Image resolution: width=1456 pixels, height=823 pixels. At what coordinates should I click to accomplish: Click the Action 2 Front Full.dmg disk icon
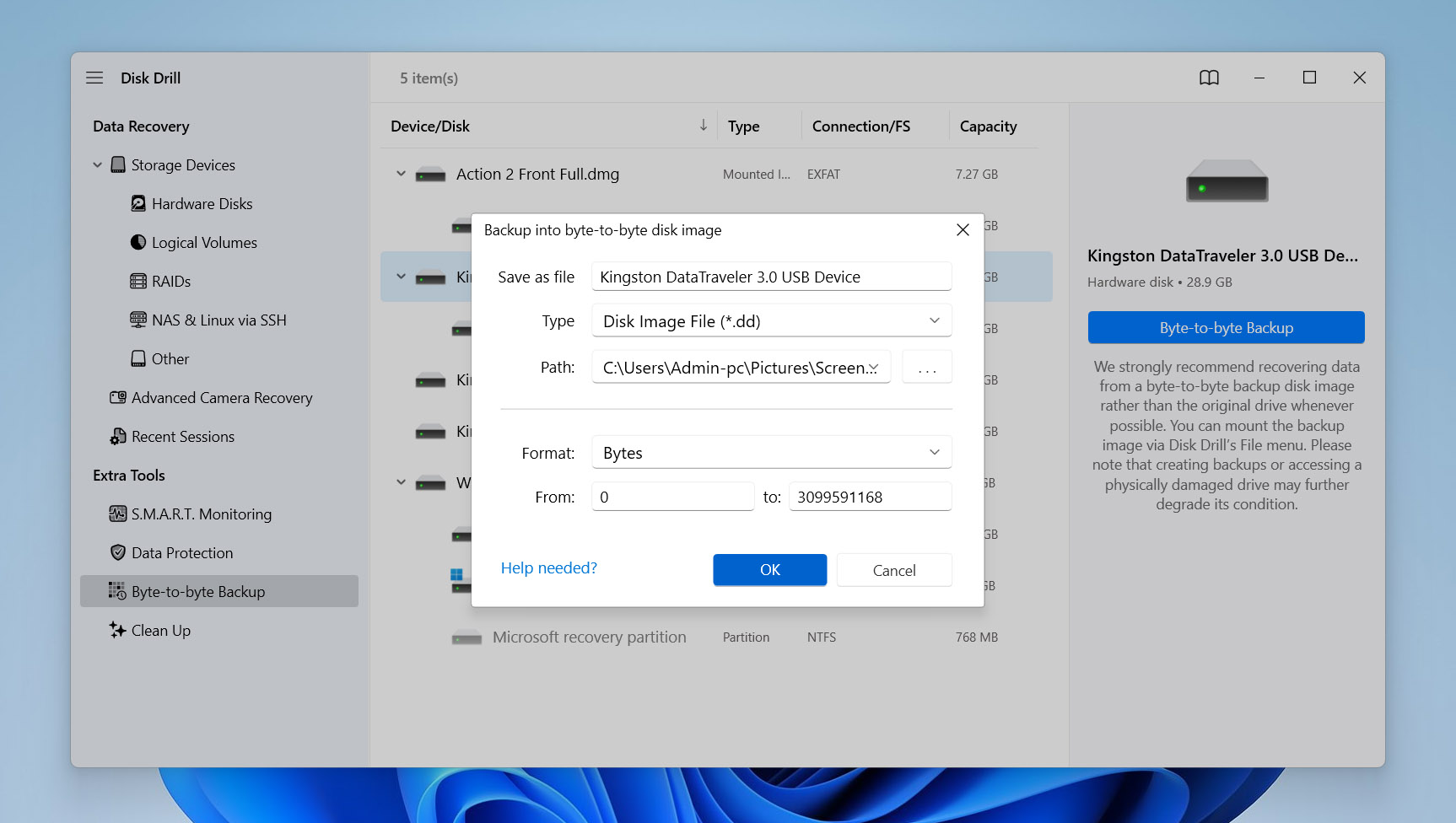pyautogui.click(x=431, y=175)
